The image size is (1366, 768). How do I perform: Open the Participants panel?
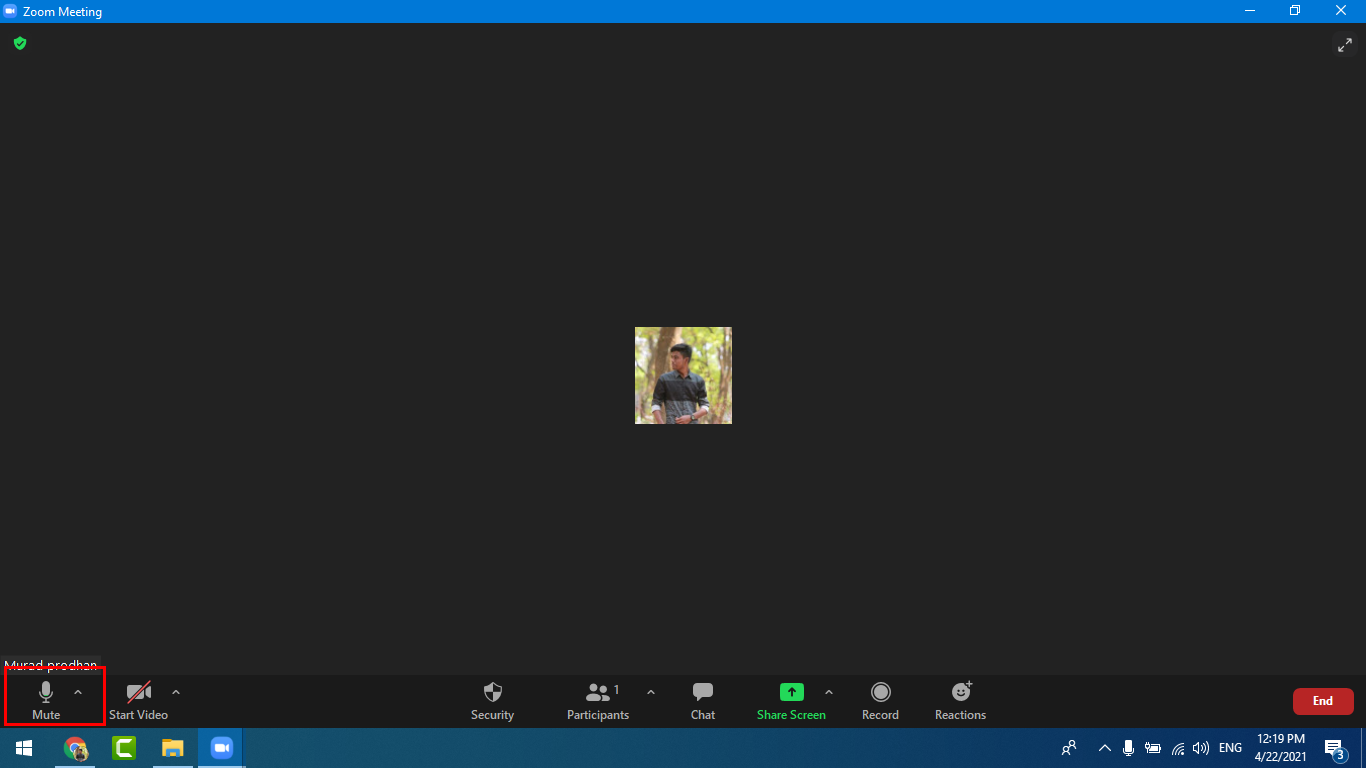[x=598, y=693]
